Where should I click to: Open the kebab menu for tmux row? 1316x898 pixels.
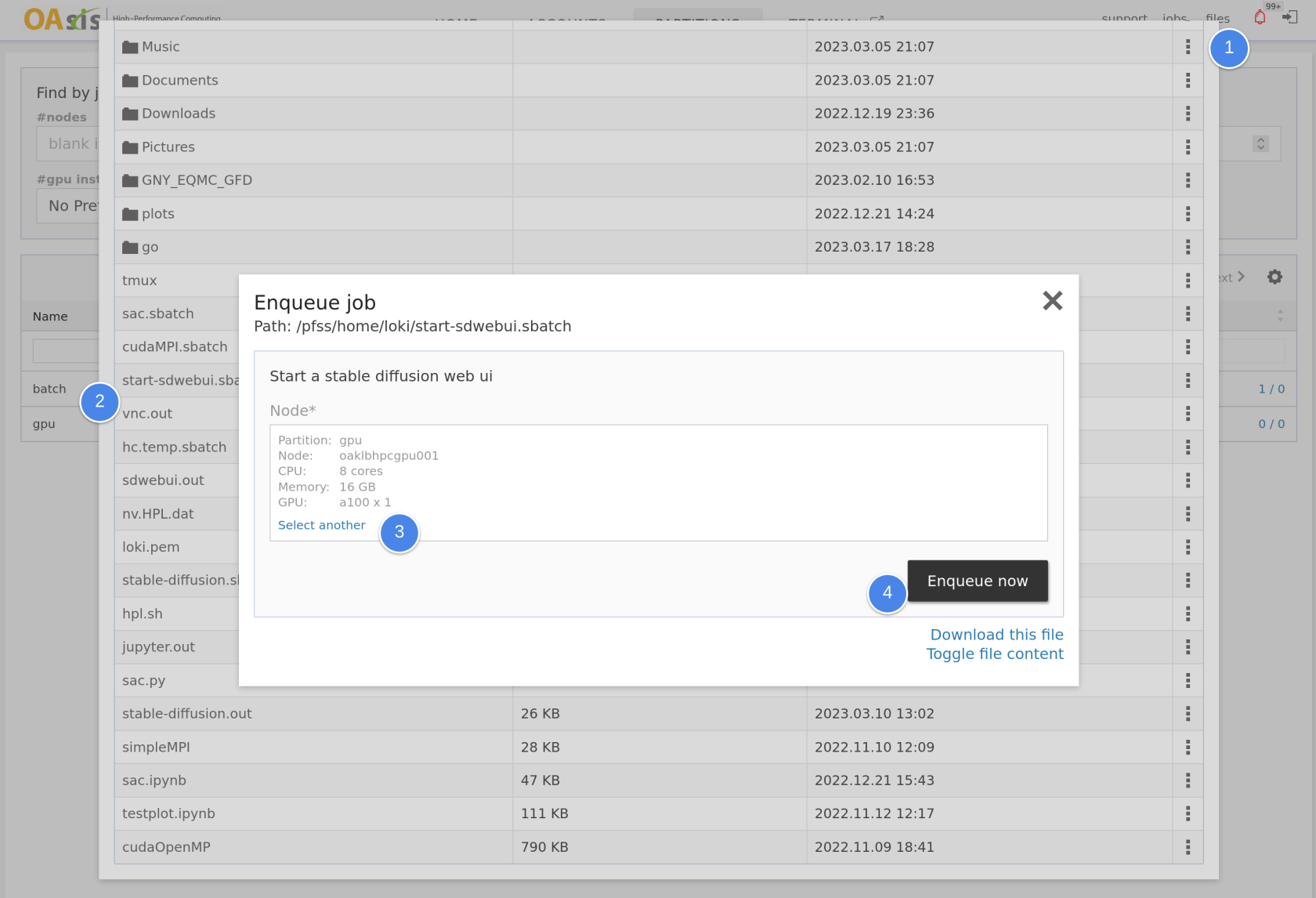[1188, 280]
